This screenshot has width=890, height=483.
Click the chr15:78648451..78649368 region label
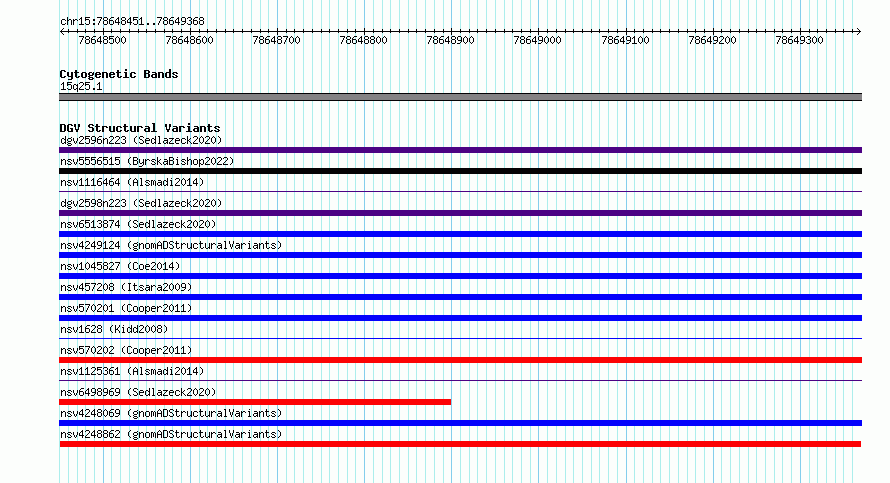tap(132, 22)
